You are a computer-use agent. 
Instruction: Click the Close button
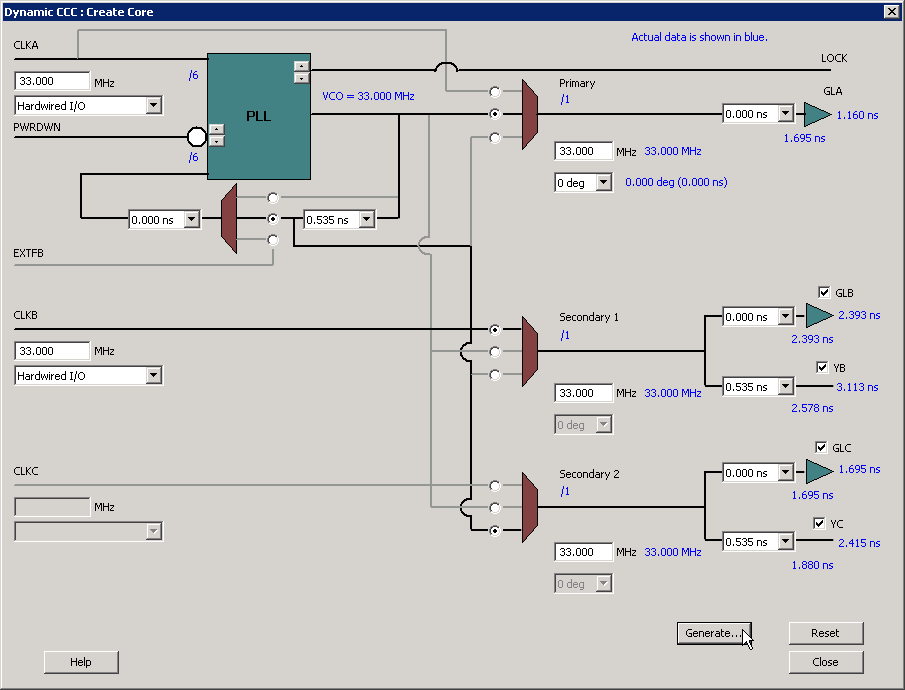(826, 662)
